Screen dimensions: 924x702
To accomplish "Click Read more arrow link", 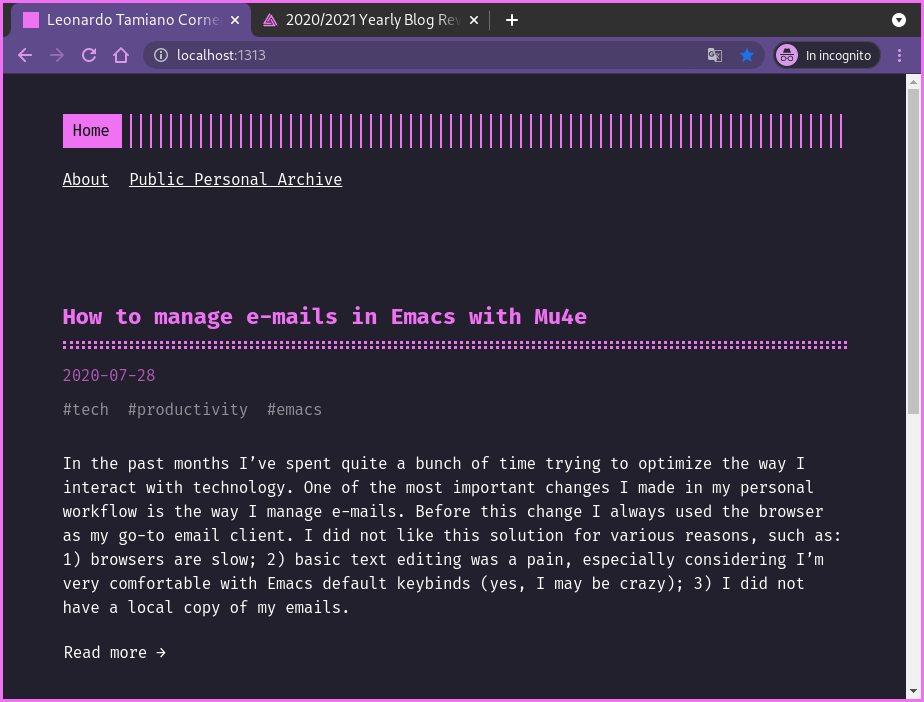I will pyautogui.click(x=115, y=652).
